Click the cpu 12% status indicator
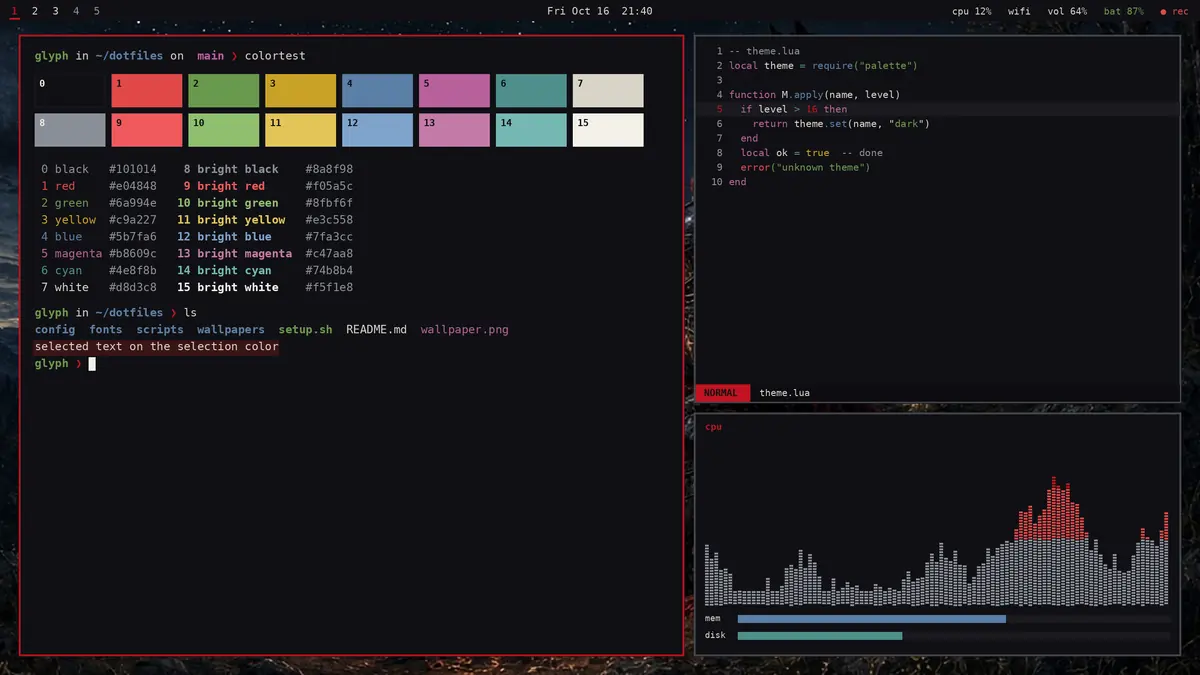Viewport: 1200px width, 675px height. (972, 11)
